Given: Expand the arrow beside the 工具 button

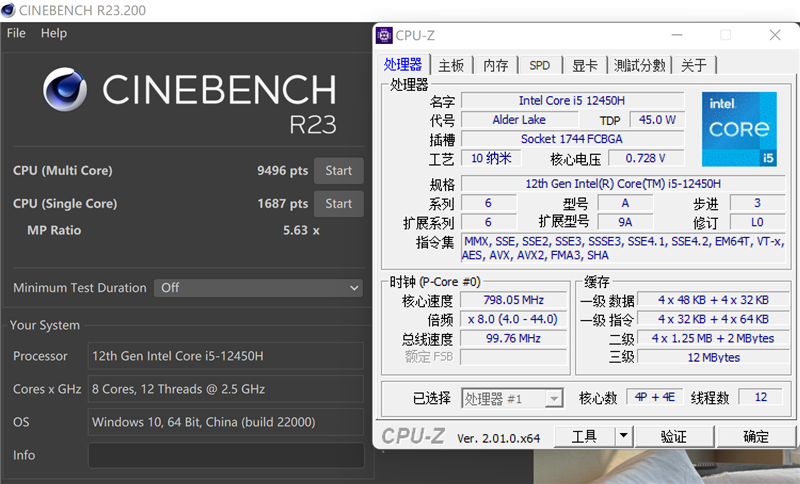Looking at the screenshot, I should click(623, 436).
